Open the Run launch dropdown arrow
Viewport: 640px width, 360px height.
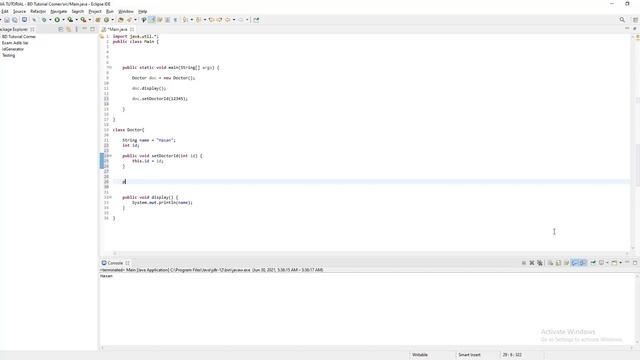(x=63, y=20)
